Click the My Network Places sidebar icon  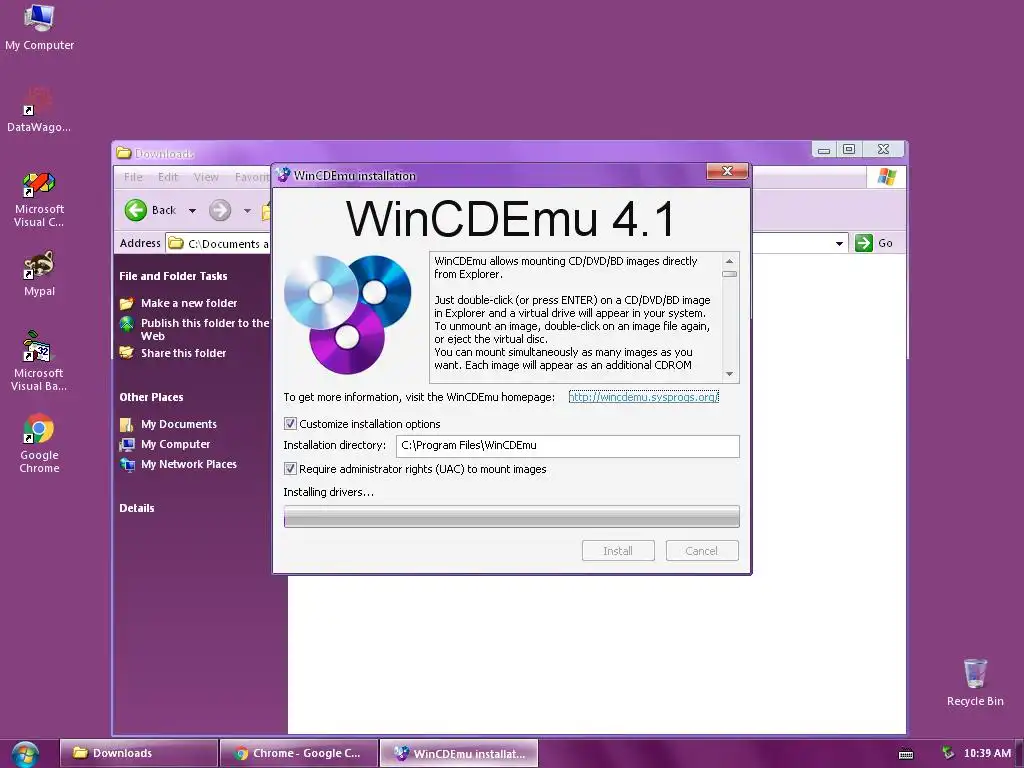127,464
